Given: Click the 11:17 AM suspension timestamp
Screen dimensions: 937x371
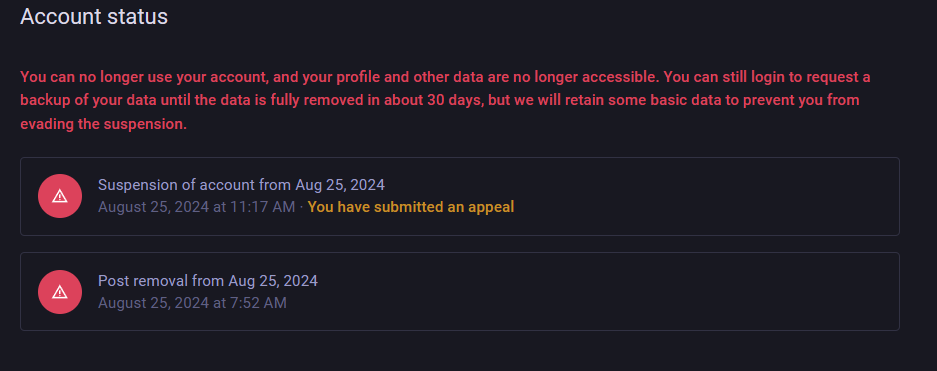Looking at the screenshot, I should [x=197, y=207].
